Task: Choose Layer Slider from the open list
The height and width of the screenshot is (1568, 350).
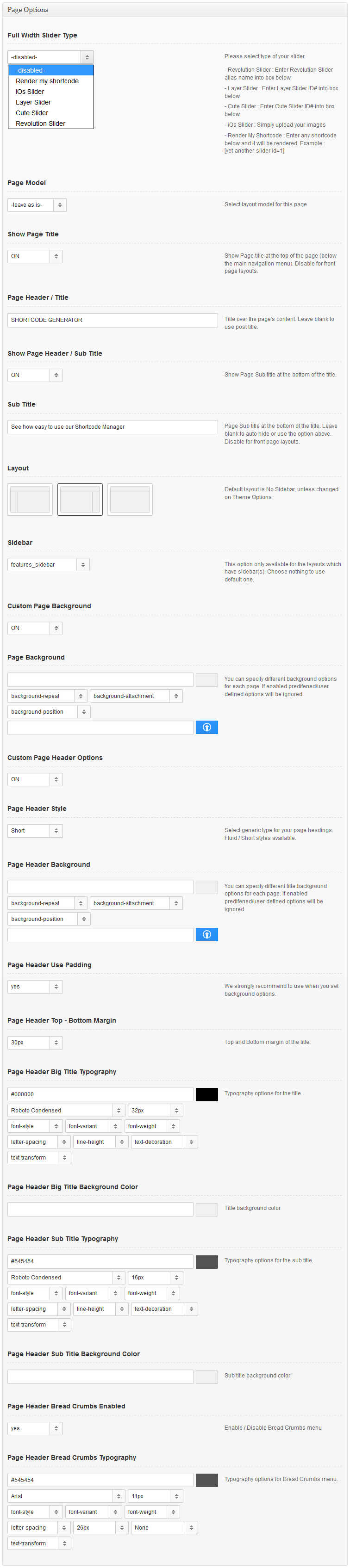Action: pyautogui.click(x=33, y=102)
